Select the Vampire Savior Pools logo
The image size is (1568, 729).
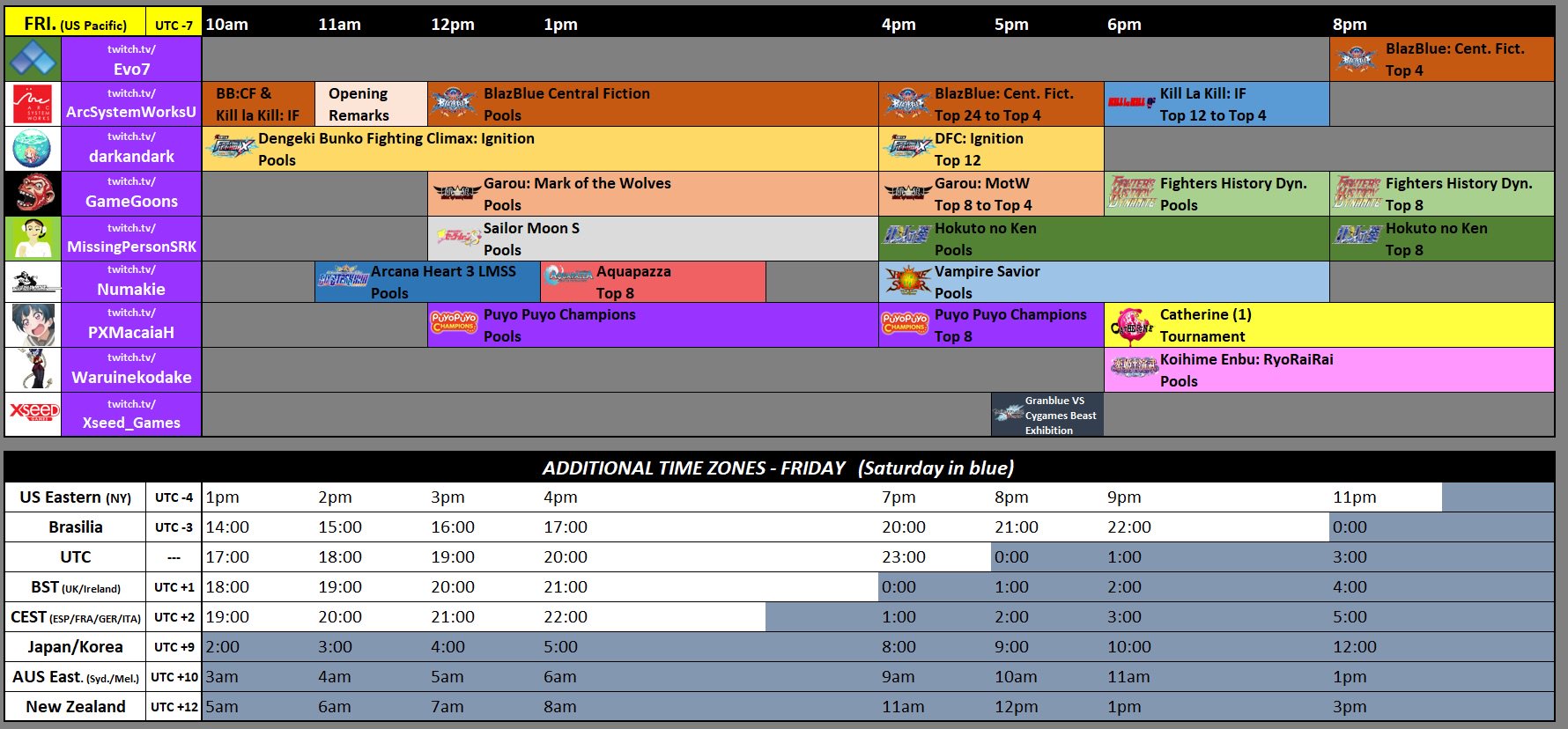point(907,282)
